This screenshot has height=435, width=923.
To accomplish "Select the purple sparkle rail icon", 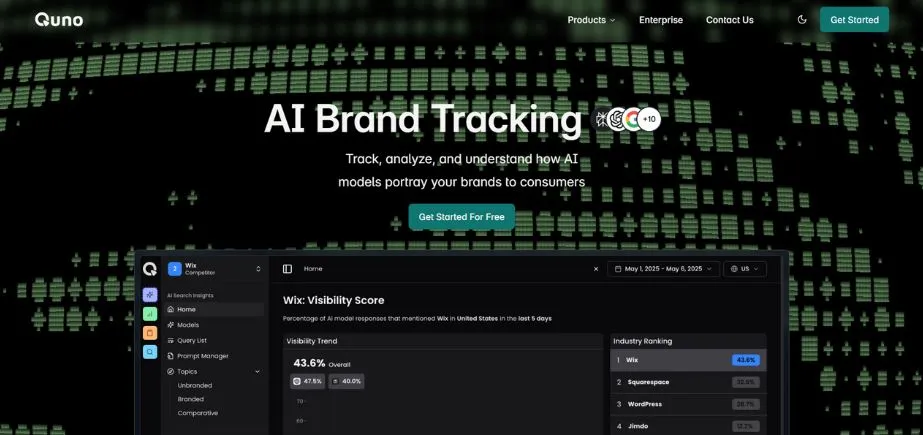I will click(150, 295).
